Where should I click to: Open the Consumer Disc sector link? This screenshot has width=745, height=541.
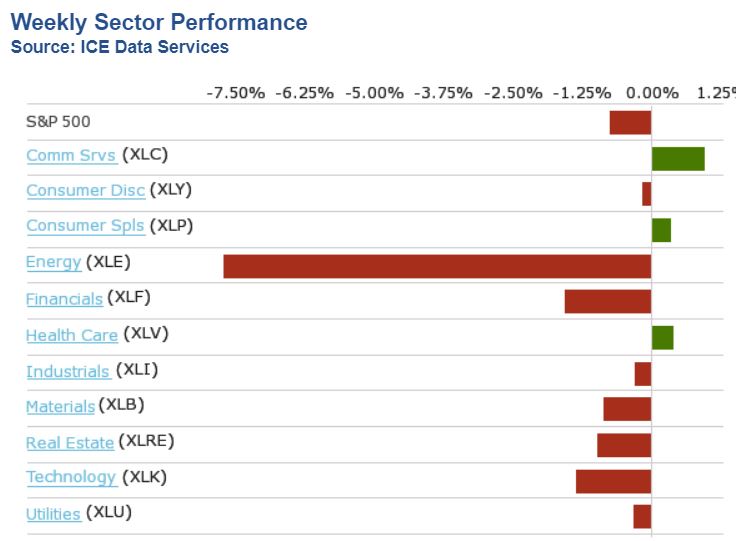click(85, 191)
